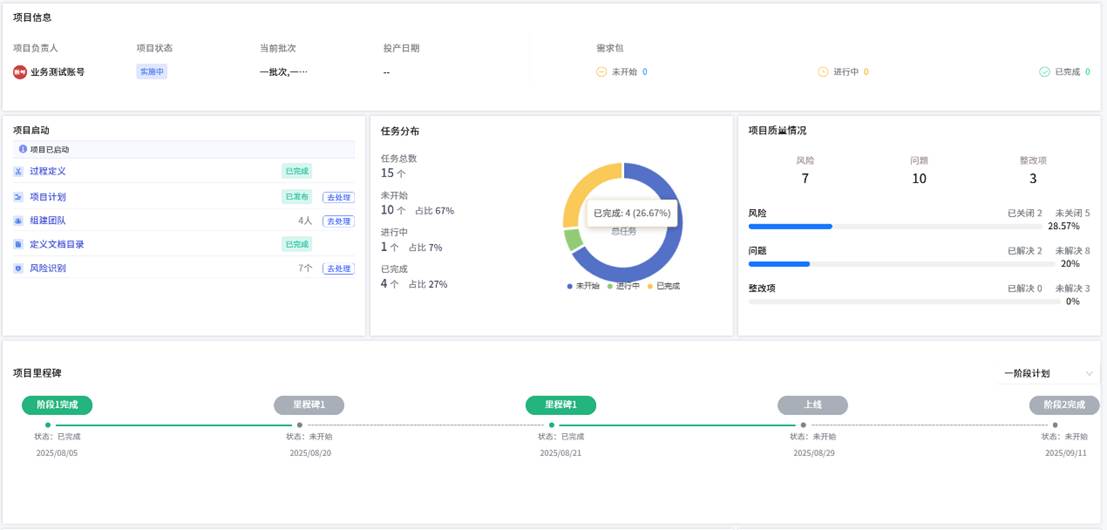Click the 定义文档目录 row icon
Screen dimensions: 1107x530
pyautogui.click(x=18, y=244)
